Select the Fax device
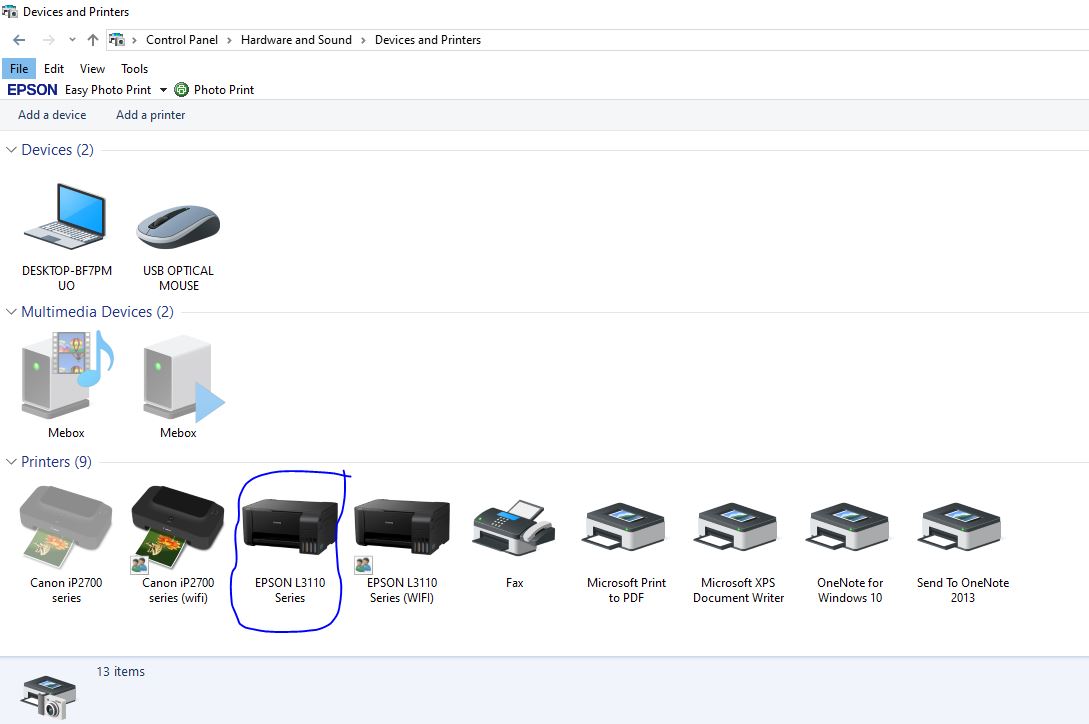Image resolution: width=1089 pixels, height=724 pixels. click(514, 527)
